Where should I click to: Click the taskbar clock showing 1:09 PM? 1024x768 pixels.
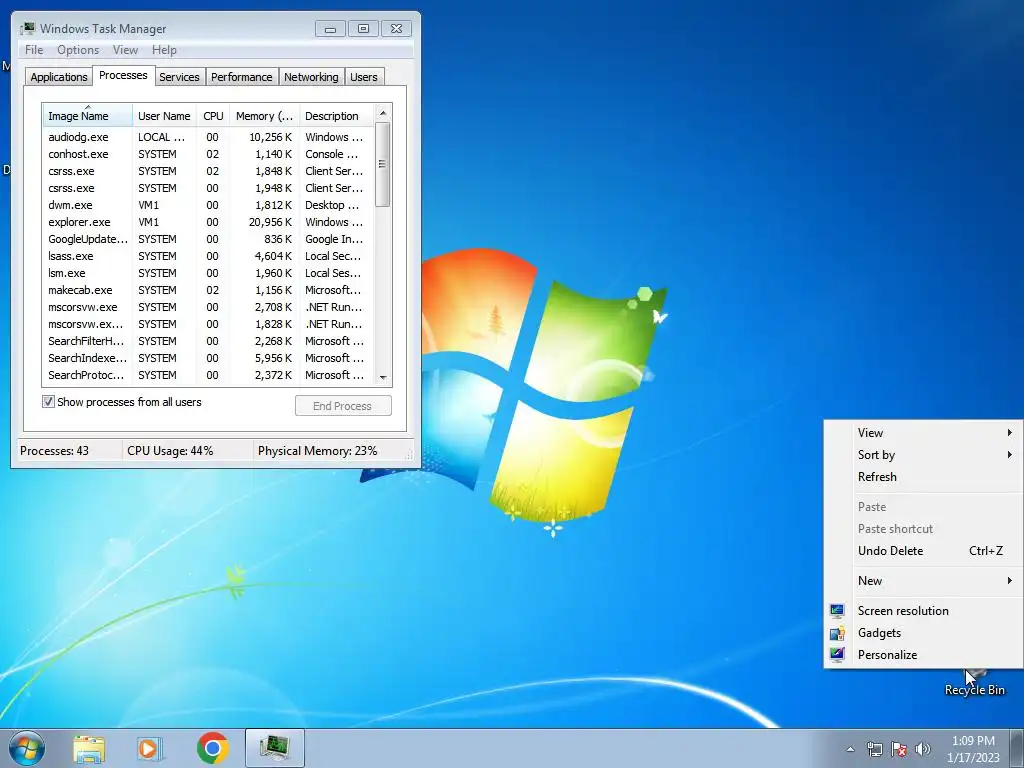(973, 749)
